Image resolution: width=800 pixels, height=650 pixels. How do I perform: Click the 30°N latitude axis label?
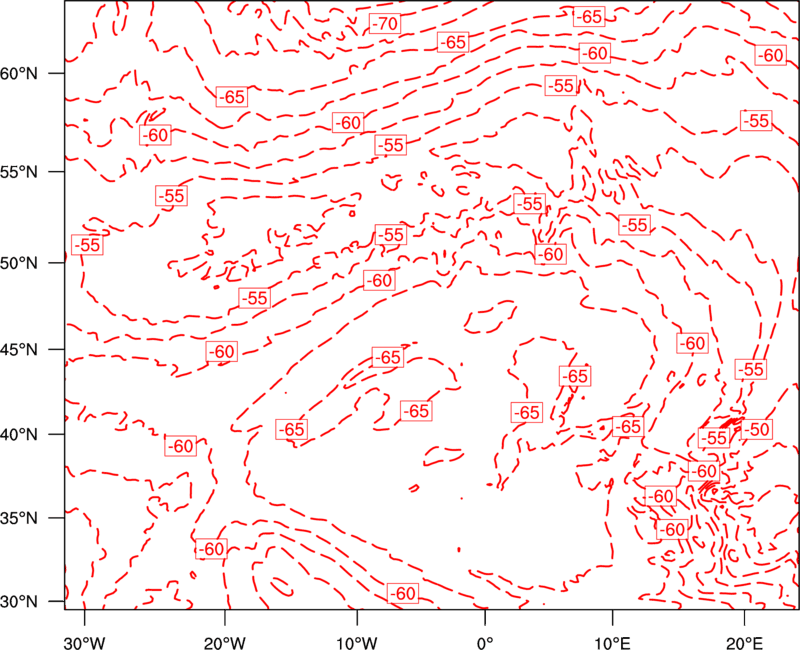[x=19, y=602]
